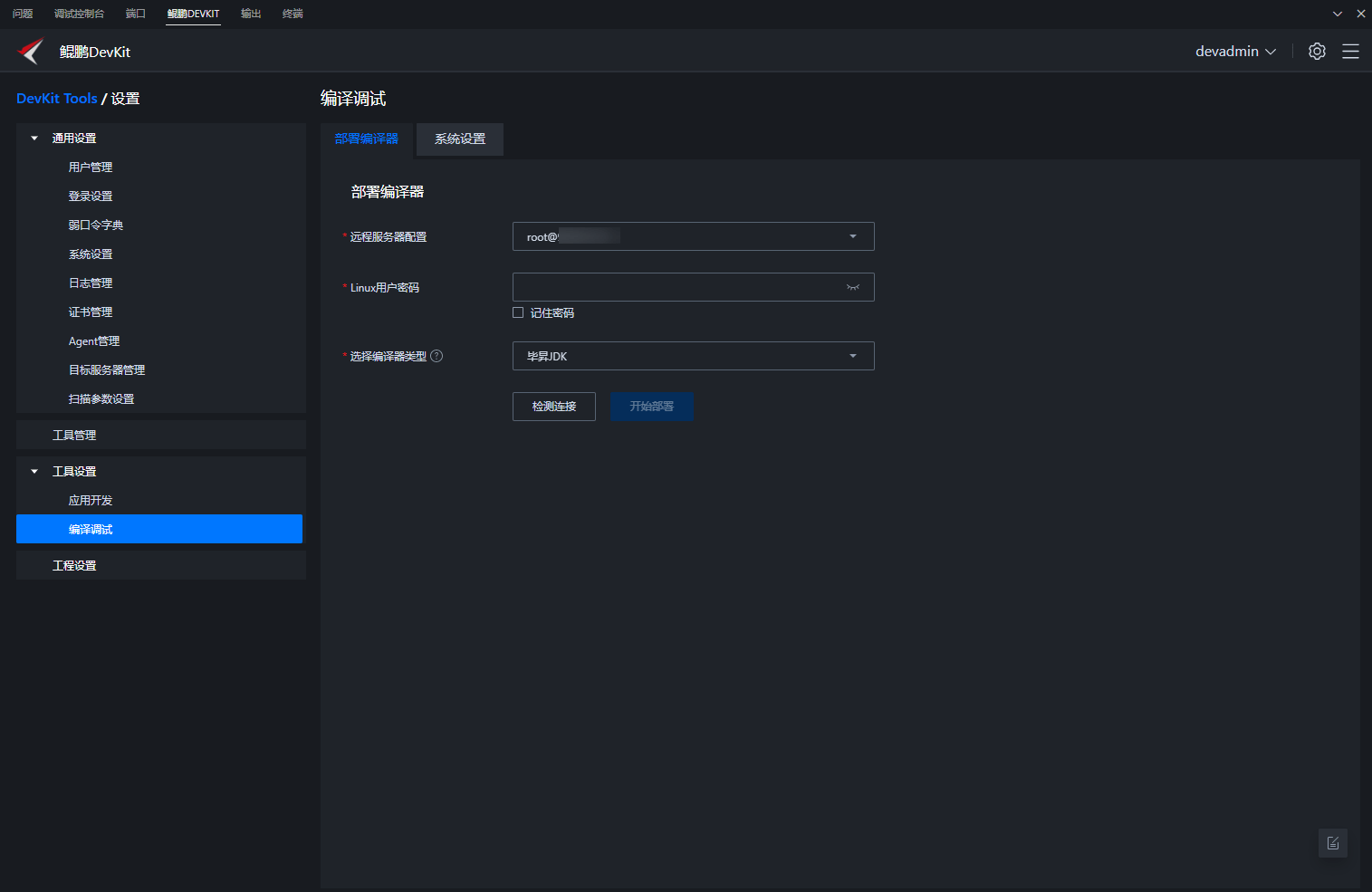
Task: Click the Kunpeng DevKit red logo icon
Action: [31, 52]
